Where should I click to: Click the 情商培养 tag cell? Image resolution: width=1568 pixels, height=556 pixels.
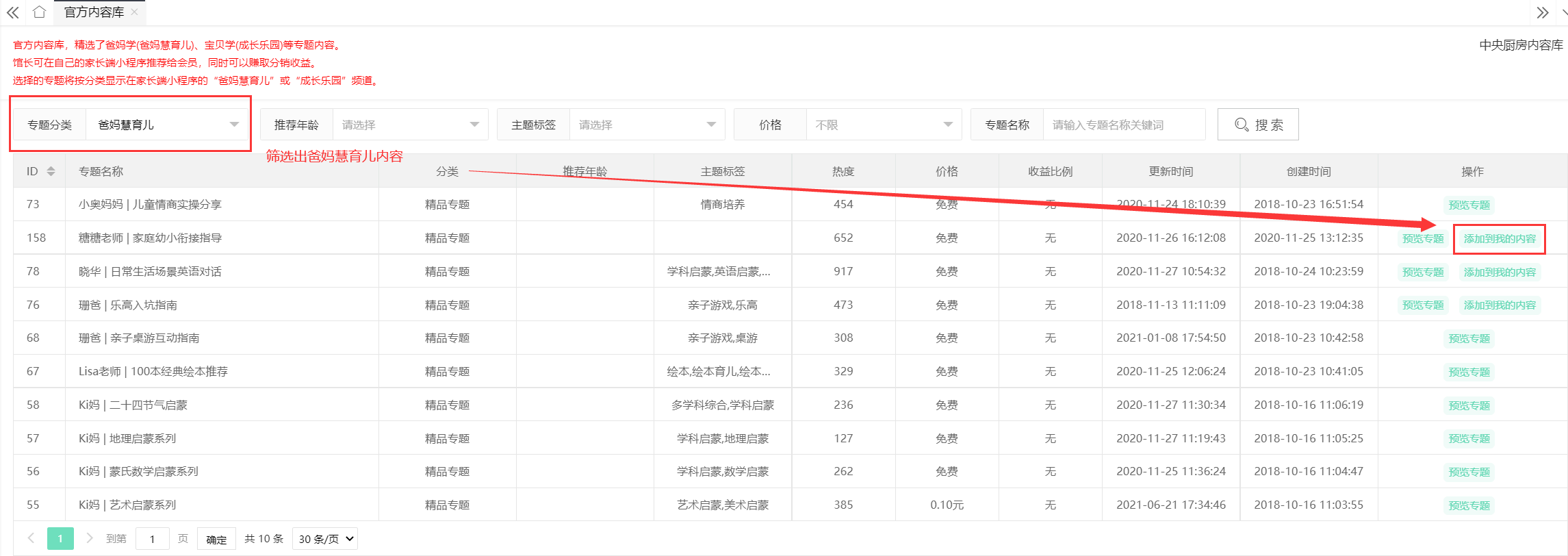click(x=723, y=204)
